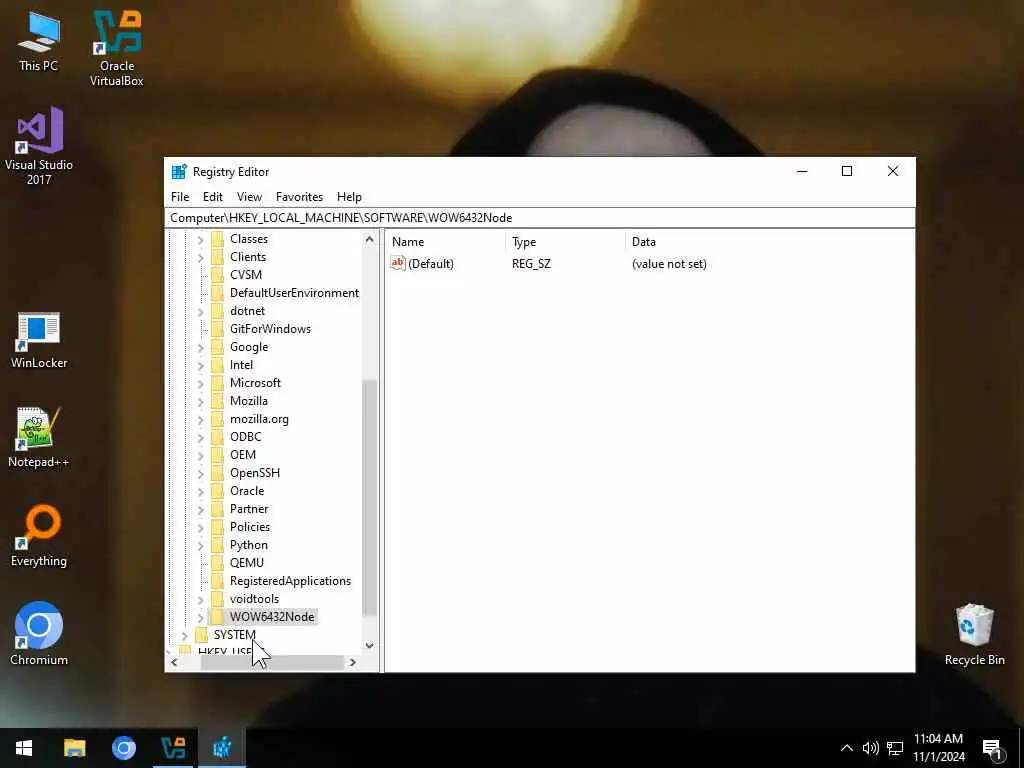Click the Google key folder icon
Viewport: 1024px width, 768px height.
tap(218, 347)
